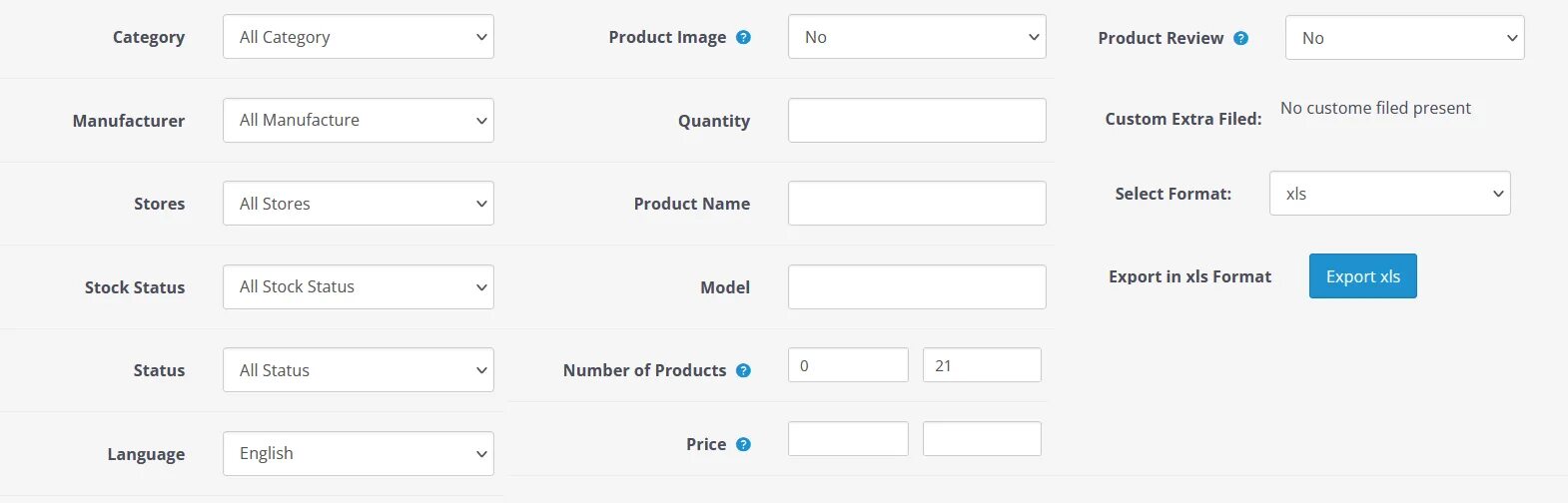Open the Stock Status dropdown
The image size is (1568, 503).
click(359, 286)
